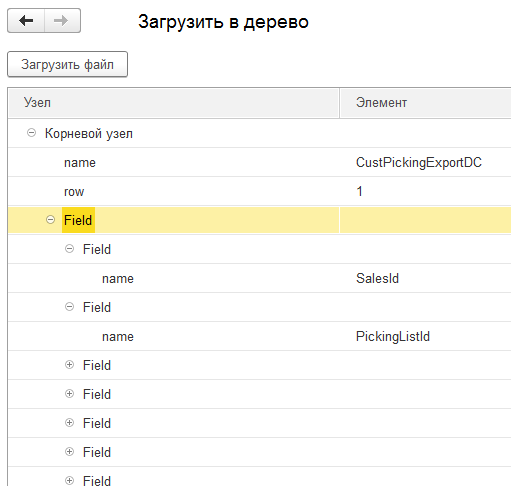This screenshot has height=486, width=511.
Task: Collapse the Корневой узел tree node
Action: 31,133
